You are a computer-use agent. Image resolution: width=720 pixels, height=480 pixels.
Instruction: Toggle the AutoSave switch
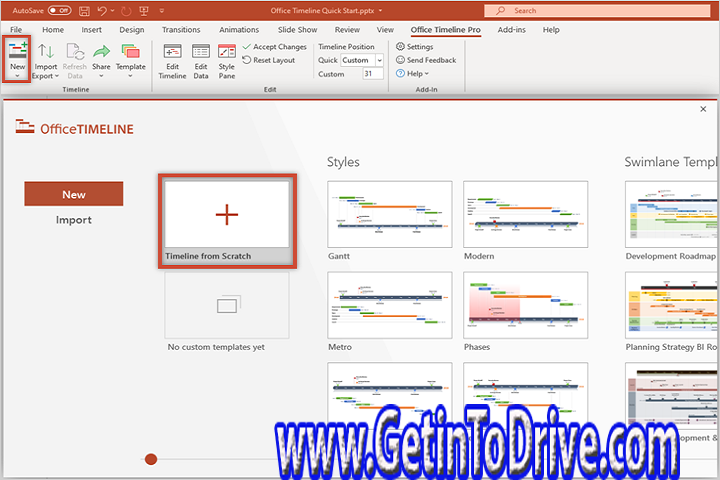point(59,10)
